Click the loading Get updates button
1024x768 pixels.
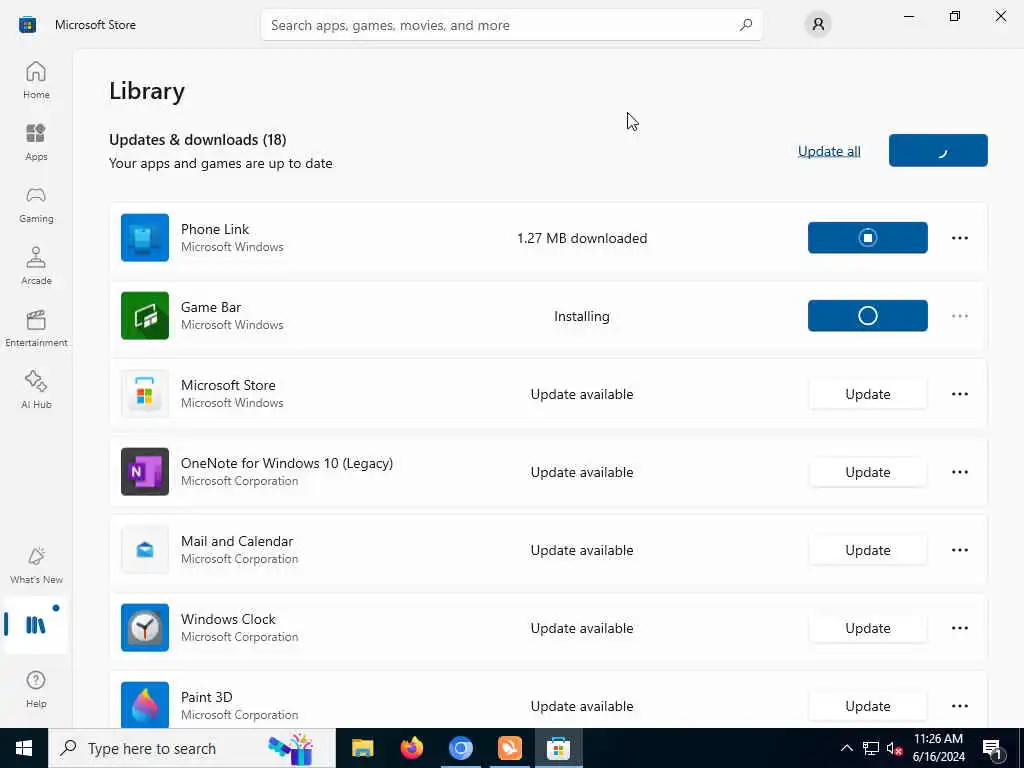coord(938,150)
